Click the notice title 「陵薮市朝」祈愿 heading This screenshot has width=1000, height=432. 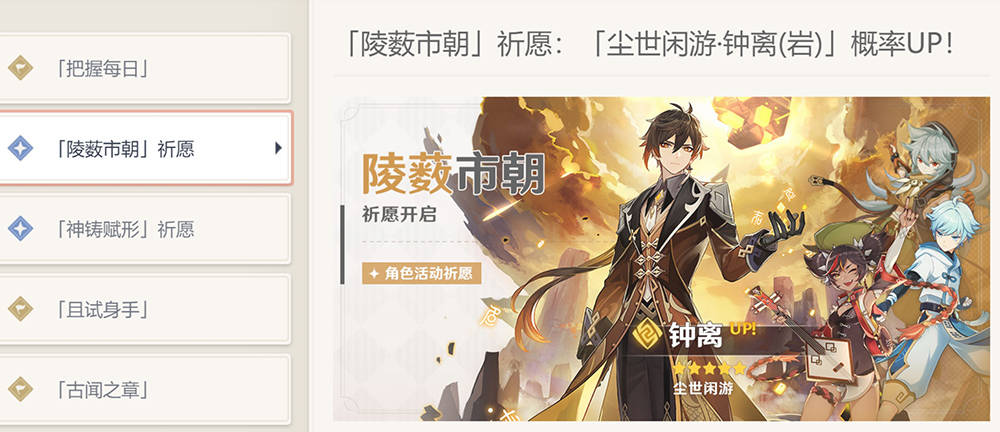649,44
